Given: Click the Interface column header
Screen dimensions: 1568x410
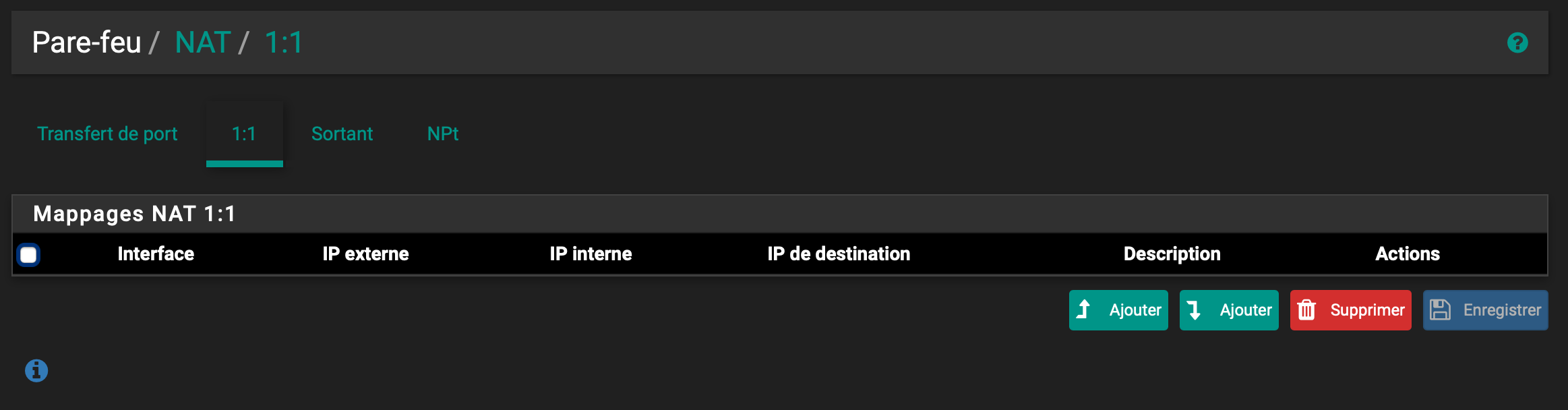Looking at the screenshot, I should (156, 254).
